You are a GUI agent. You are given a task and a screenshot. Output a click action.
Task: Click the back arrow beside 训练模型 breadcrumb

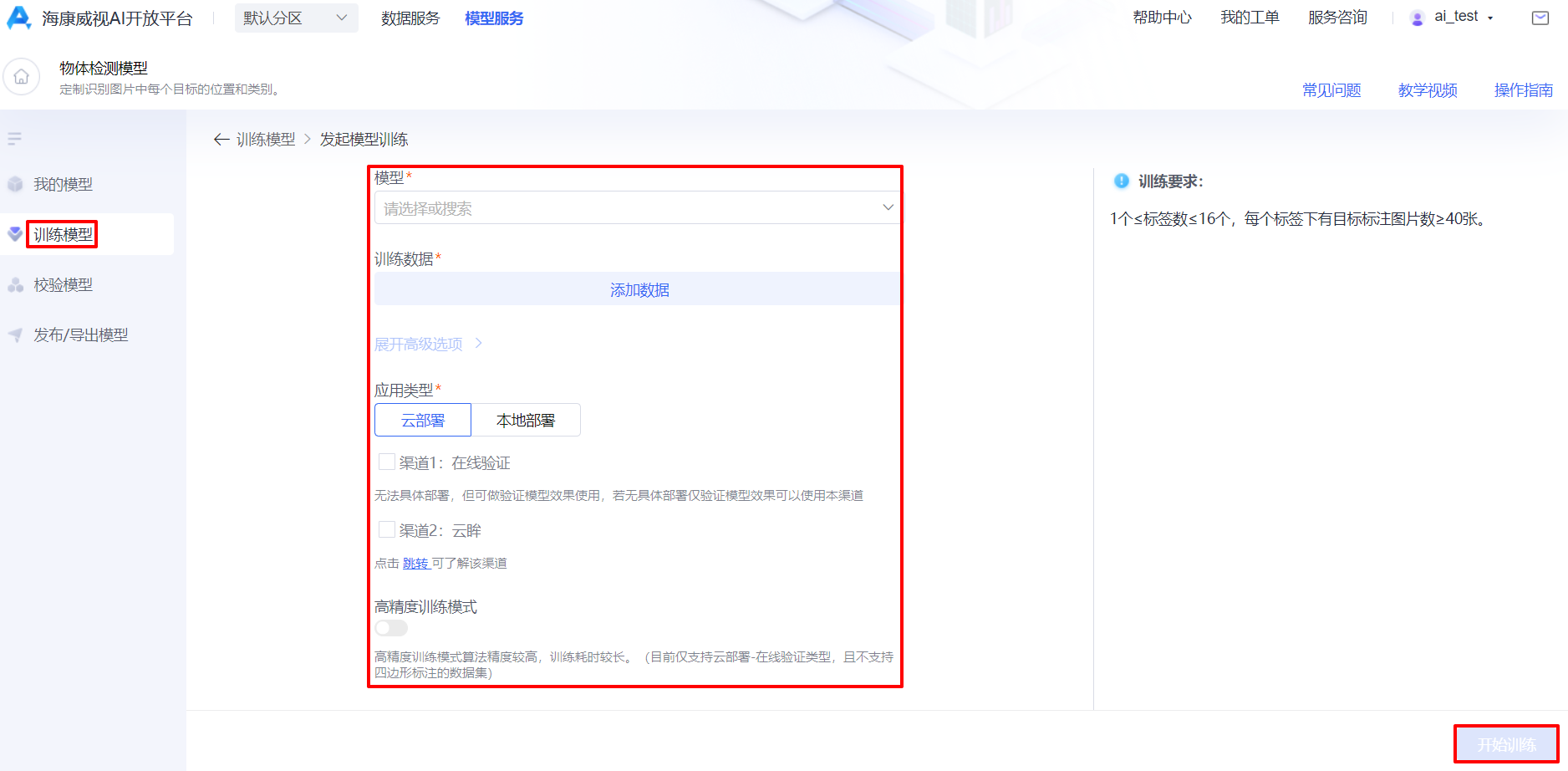click(x=221, y=139)
